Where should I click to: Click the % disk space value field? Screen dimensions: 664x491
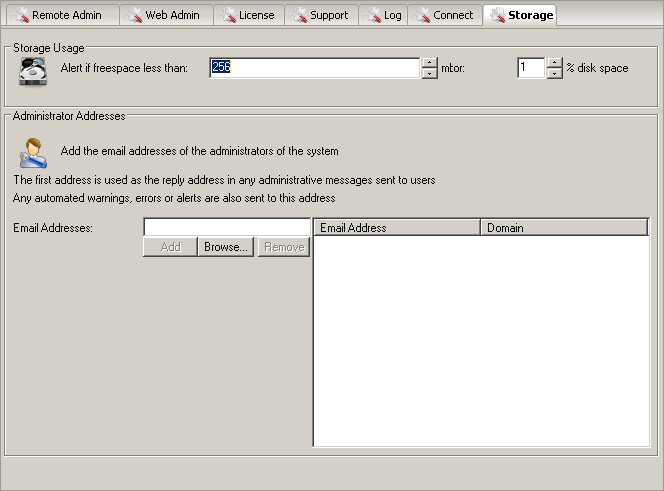(x=530, y=68)
